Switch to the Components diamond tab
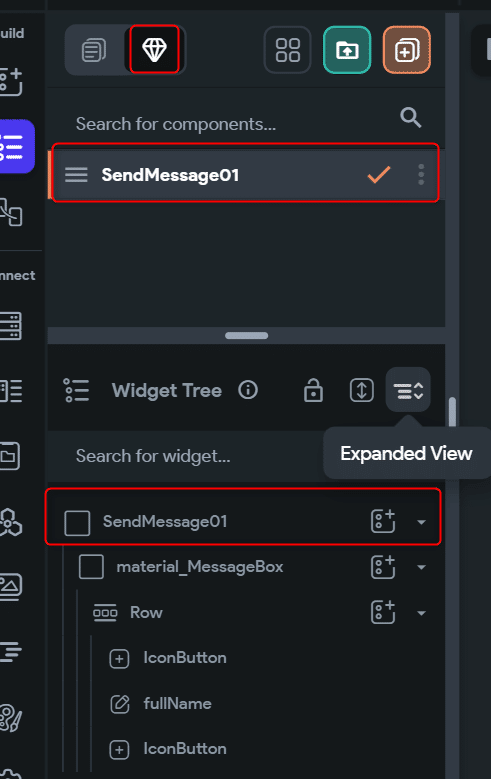 (154, 50)
